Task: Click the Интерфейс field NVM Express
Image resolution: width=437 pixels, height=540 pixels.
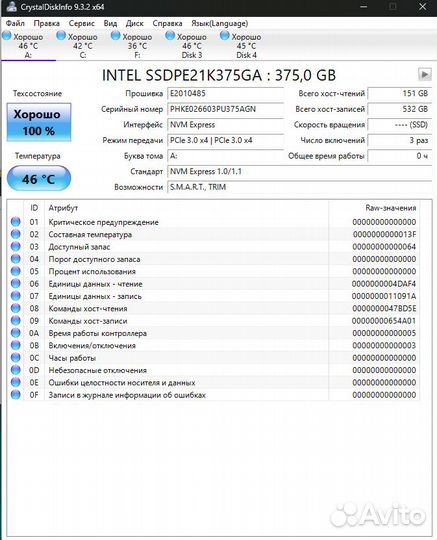Action: [x=225, y=125]
